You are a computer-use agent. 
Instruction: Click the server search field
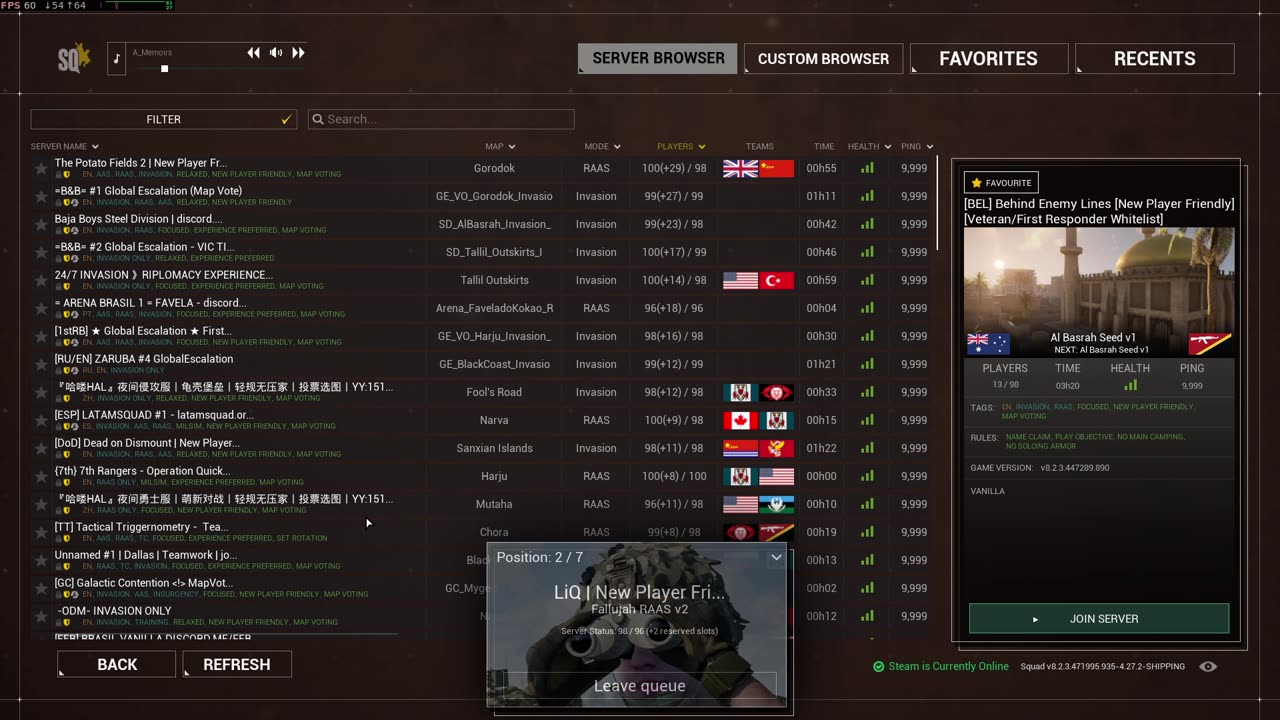point(441,119)
